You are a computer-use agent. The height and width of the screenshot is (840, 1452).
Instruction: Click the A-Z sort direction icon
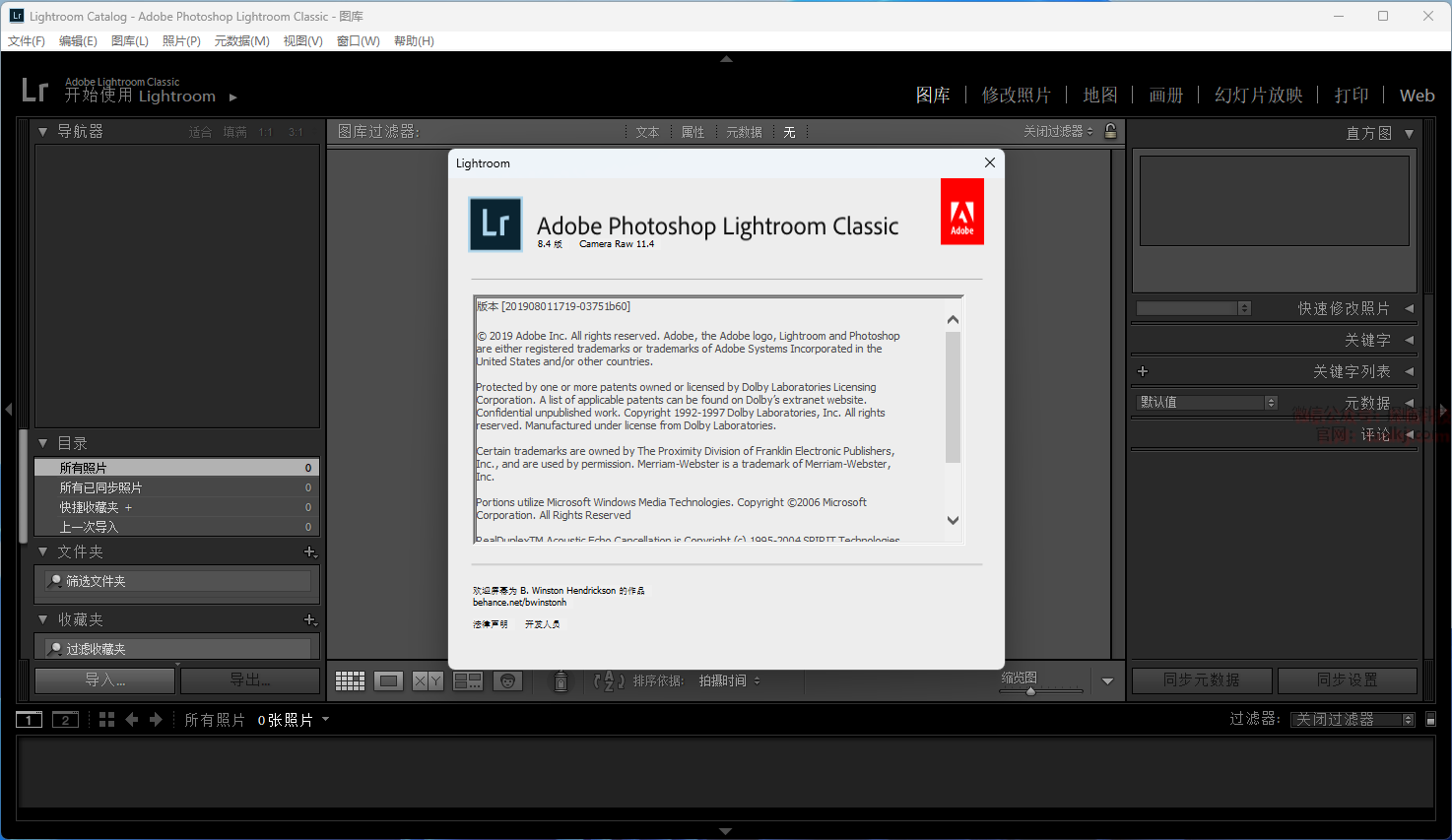coord(609,680)
